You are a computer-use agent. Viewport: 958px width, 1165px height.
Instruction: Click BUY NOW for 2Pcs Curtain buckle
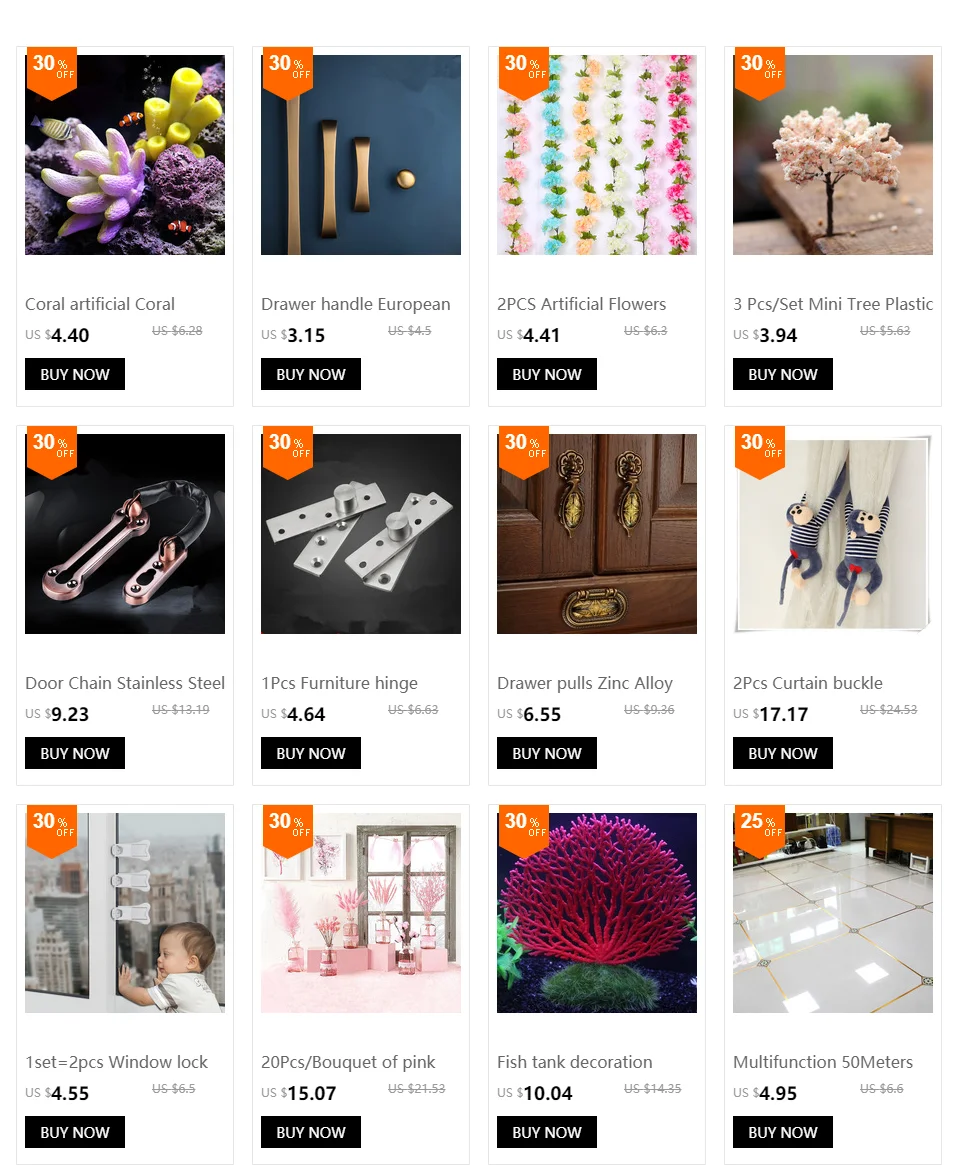(783, 753)
